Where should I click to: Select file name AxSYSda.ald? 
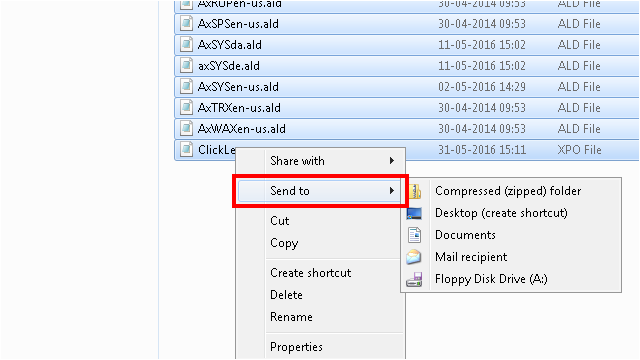tap(230, 45)
